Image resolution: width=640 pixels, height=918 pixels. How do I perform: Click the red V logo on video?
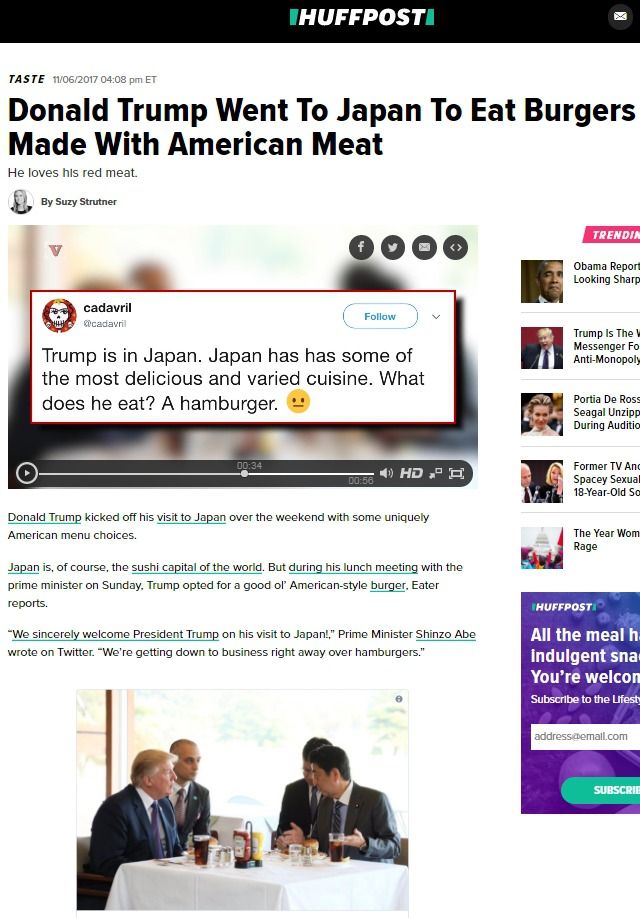click(55, 251)
